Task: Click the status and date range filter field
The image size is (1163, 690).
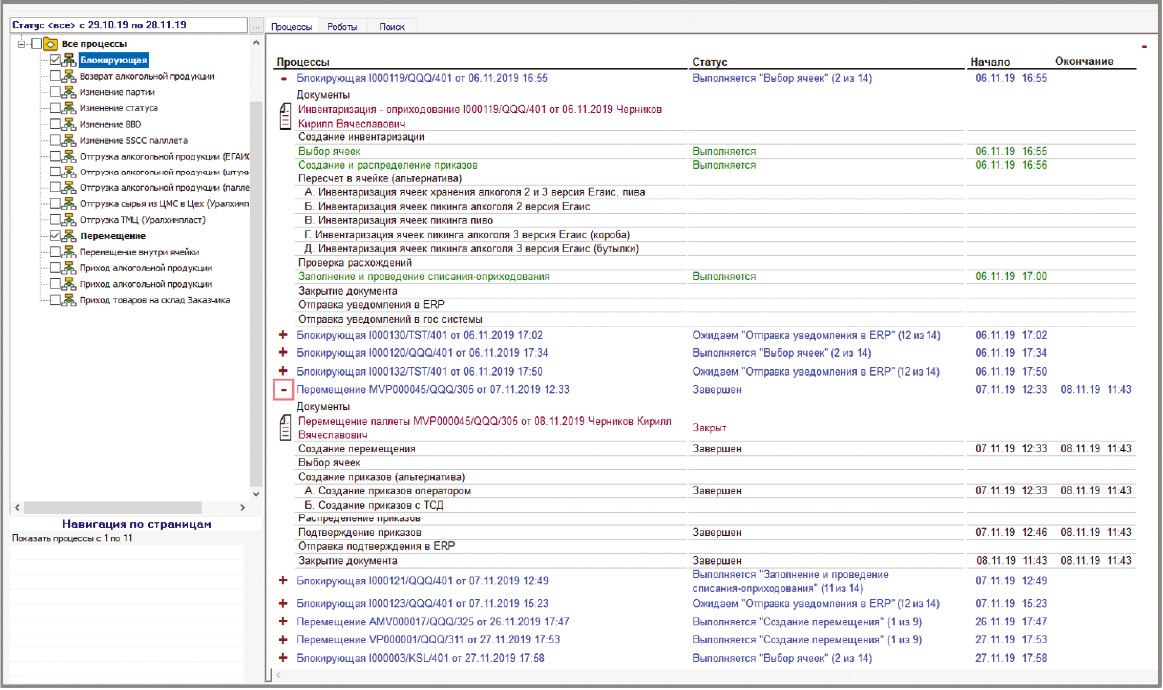Action: coord(128,25)
